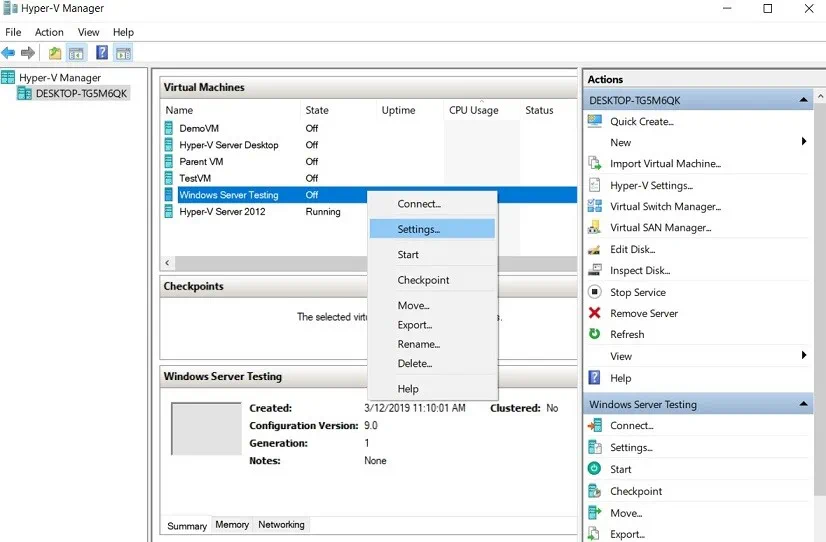The width and height of the screenshot is (826, 542).
Task: Open the Action menu in menu bar
Action: tap(49, 33)
